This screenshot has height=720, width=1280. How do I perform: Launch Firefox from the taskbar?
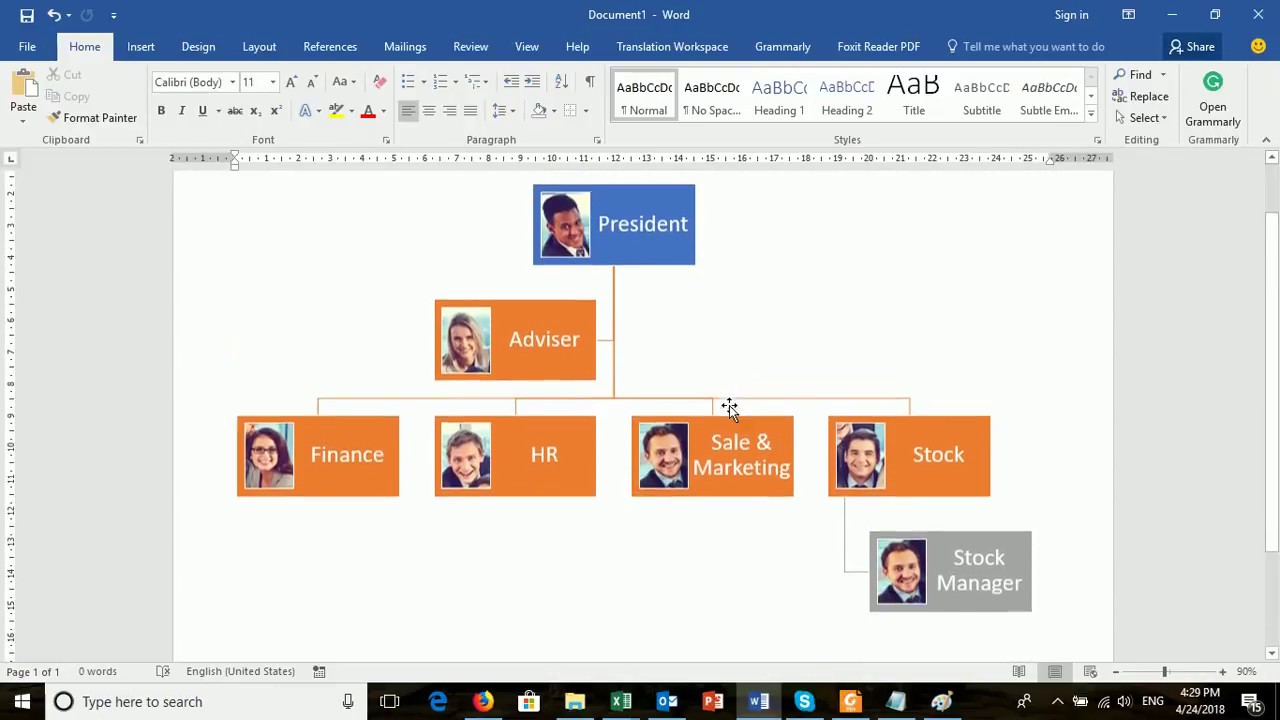pyautogui.click(x=483, y=702)
